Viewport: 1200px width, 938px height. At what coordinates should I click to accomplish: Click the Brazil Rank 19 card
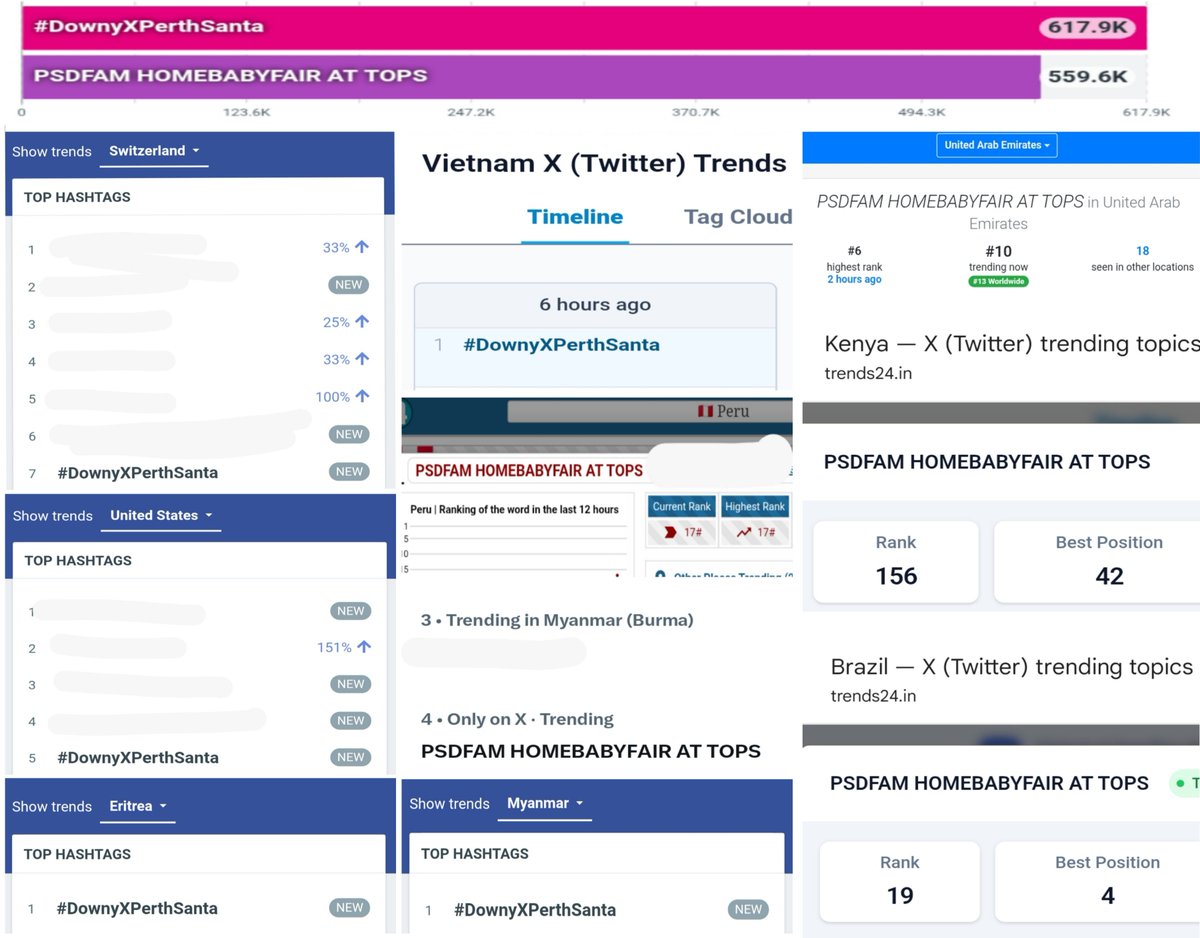(900, 881)
